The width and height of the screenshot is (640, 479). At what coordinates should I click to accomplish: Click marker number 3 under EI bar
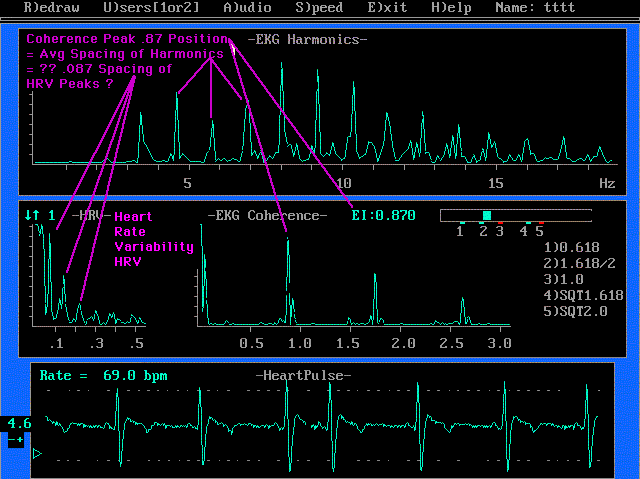pos(500,231)
